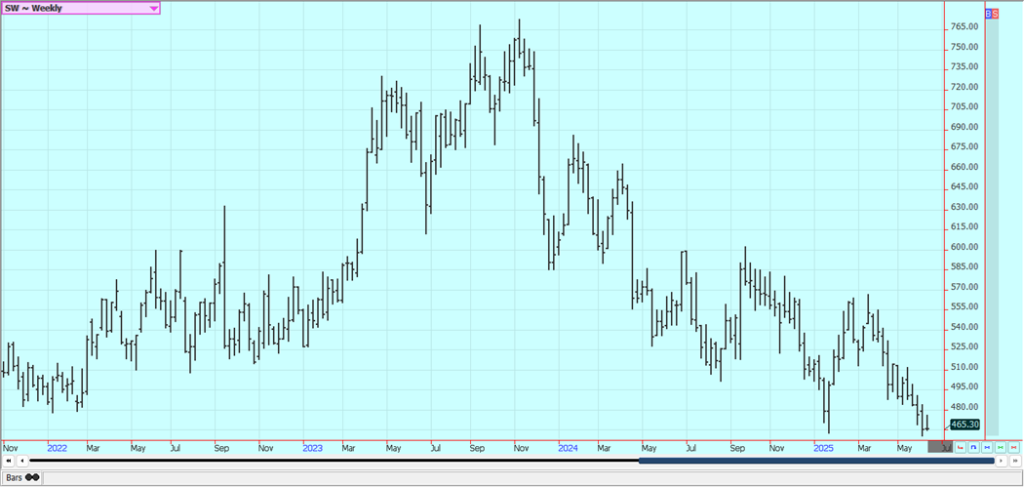Jump to the chart's earliest data

click(8, 461)
